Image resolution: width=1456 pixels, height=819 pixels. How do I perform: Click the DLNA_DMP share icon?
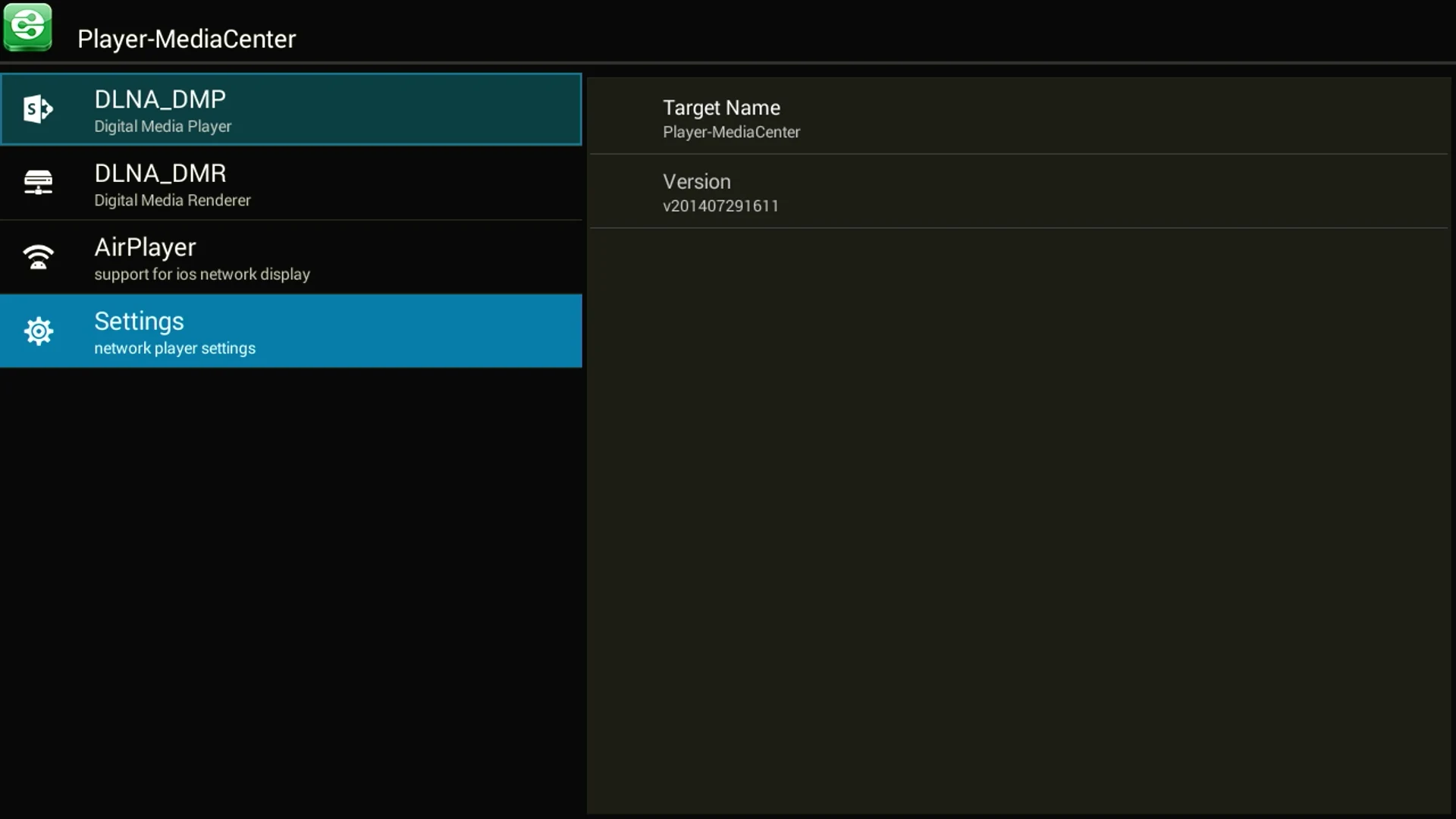coord(38,109)
